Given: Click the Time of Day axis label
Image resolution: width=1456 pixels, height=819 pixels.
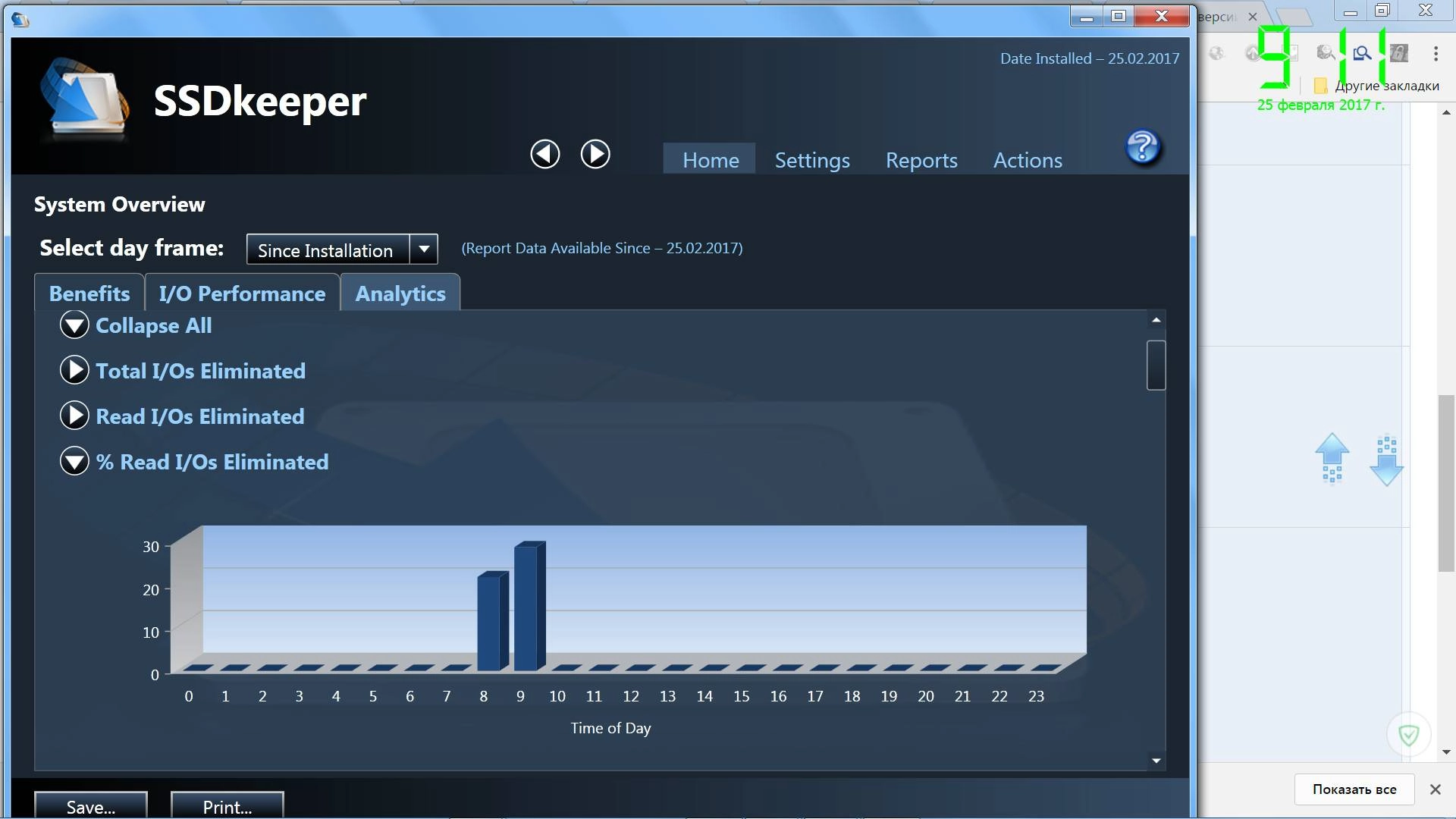Looking at the screenshot, I should (x=610, y=728).
